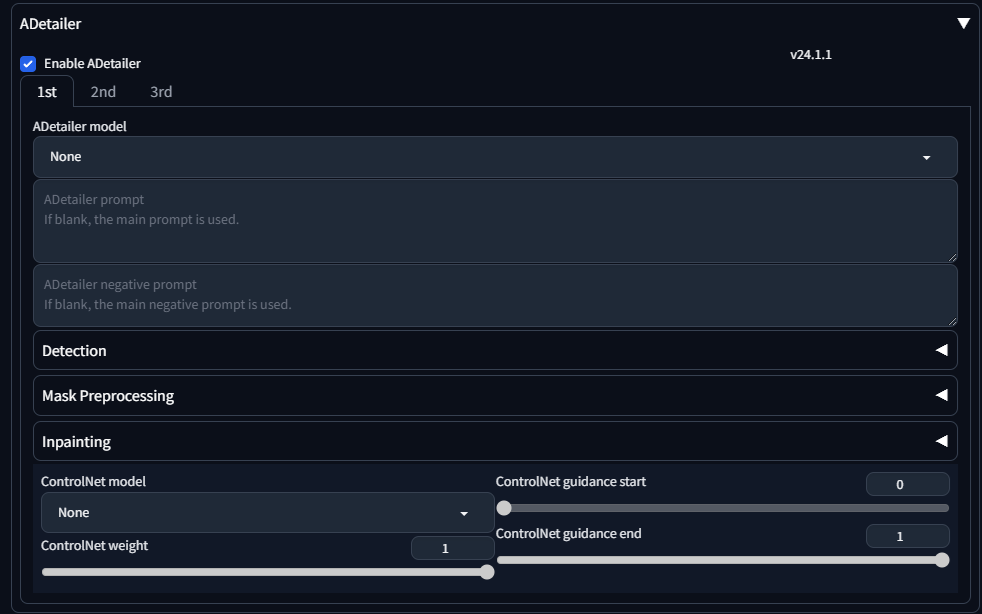Click the resize handle of ADetailer prompt box
Image resolution: width=982 pixels, height=614 pixels.
click(953, 258)
